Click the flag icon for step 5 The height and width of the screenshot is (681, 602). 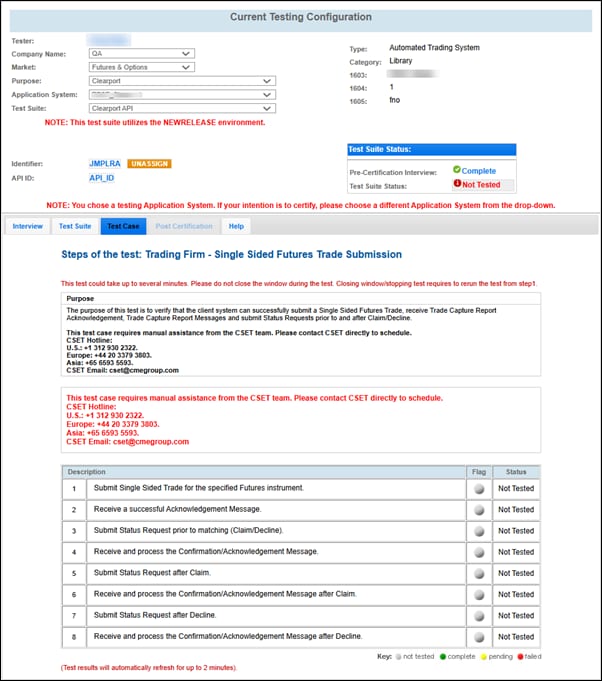480,573
